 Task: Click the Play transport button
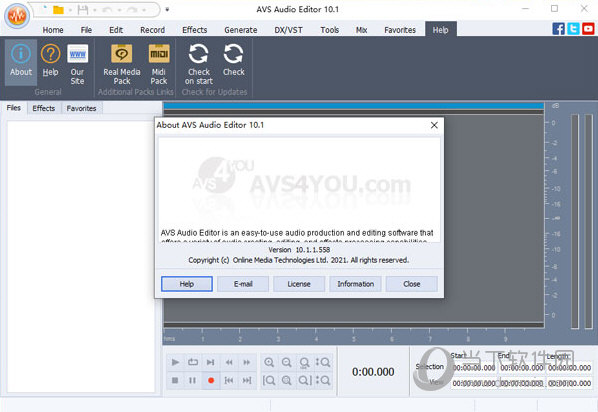tap(175, 362)
